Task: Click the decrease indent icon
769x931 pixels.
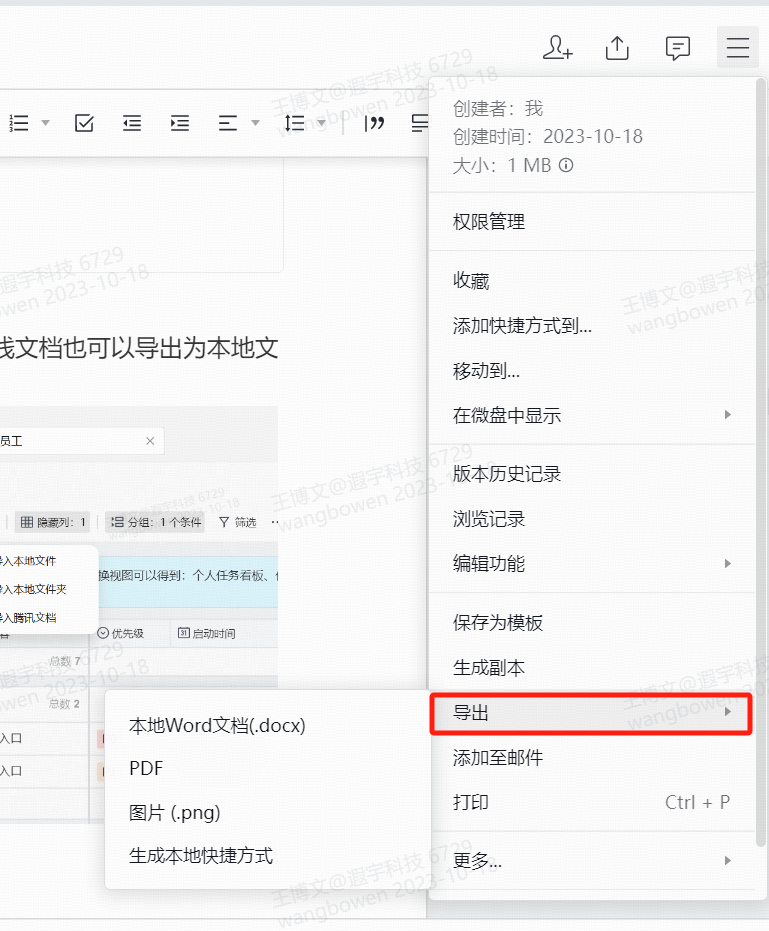Action: [132, 123]
